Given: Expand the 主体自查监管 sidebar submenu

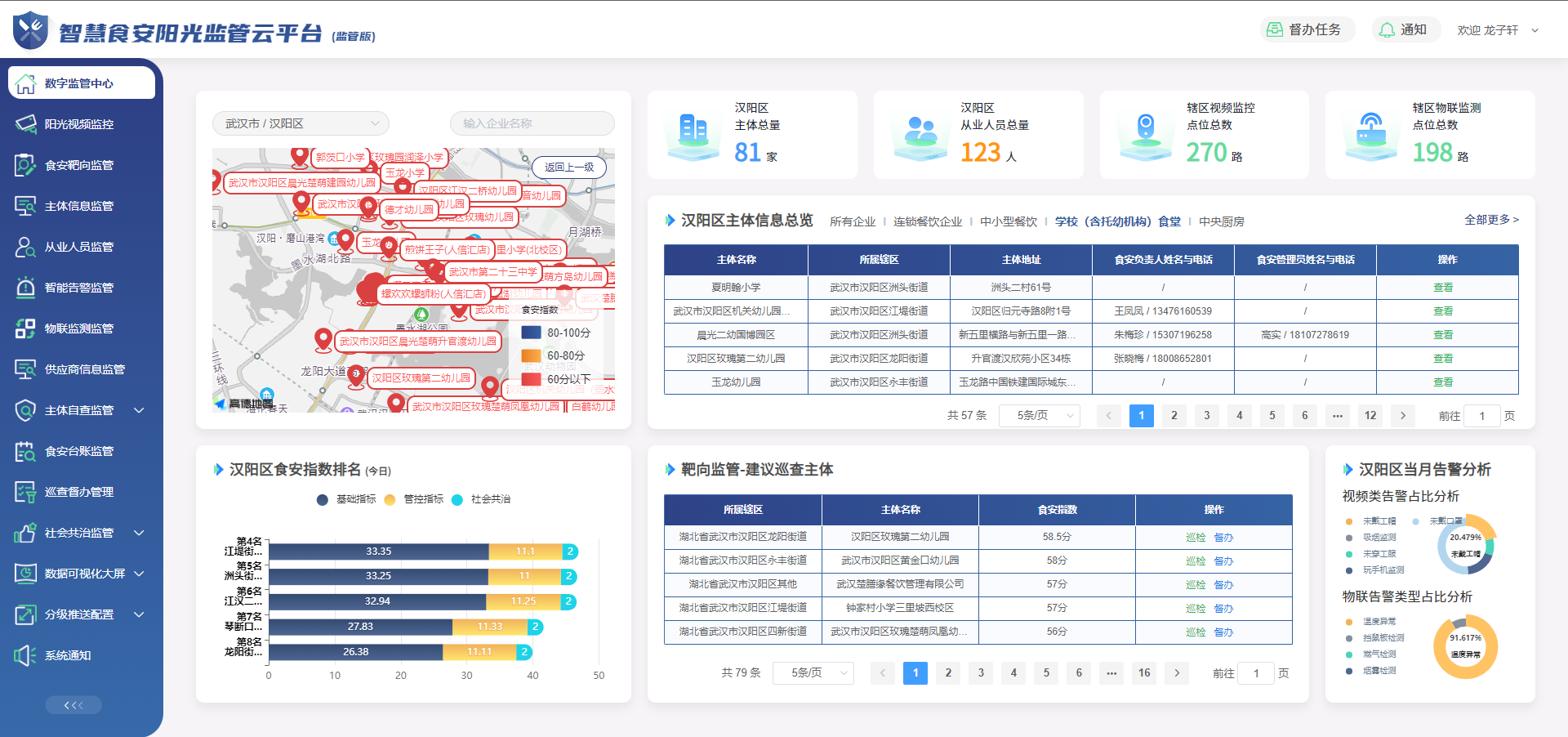Looking at the screenshot, I should pyautogui.click(x=139, y=410).
